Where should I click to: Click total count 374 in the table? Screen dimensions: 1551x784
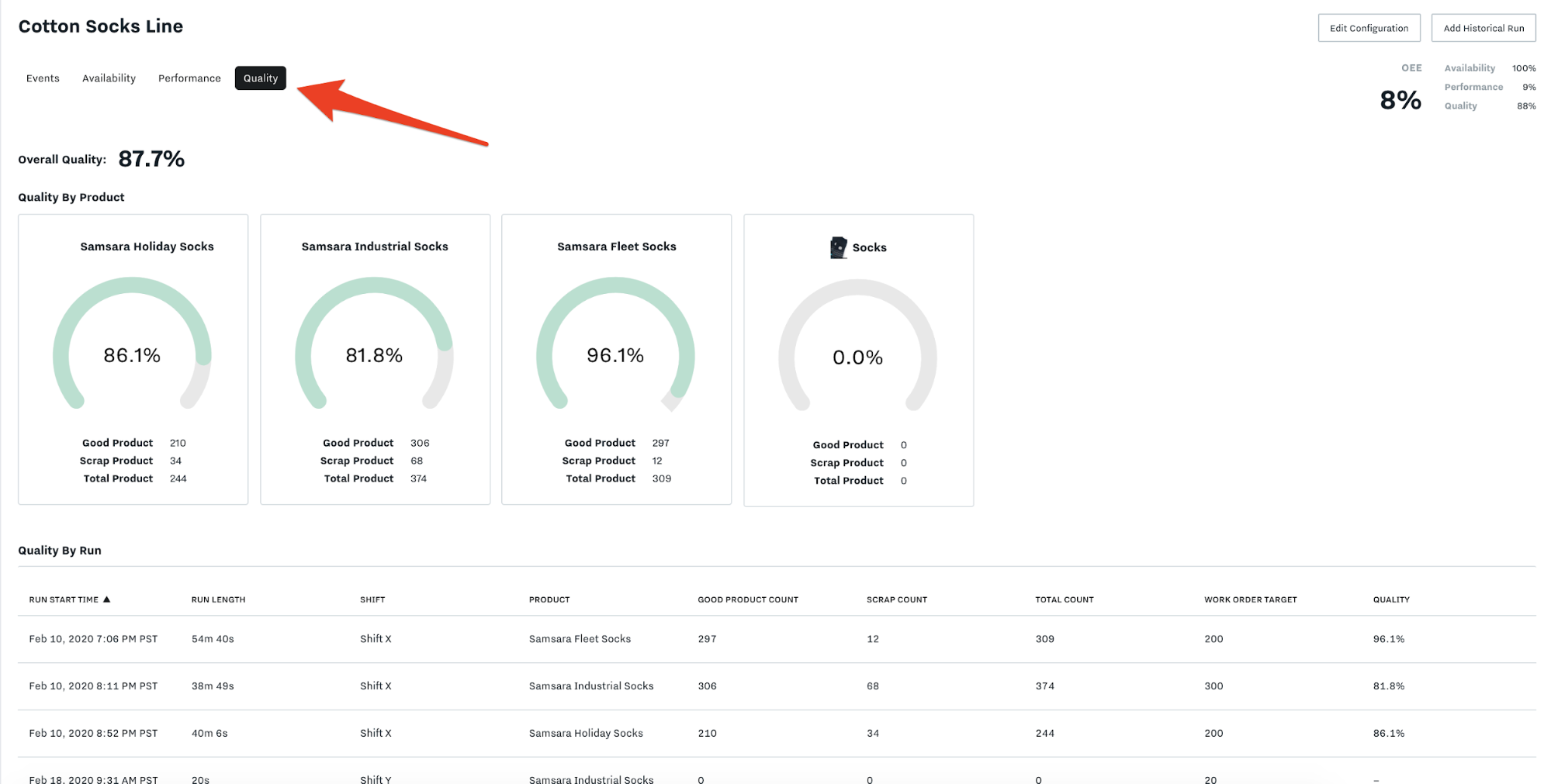pyautogui.click(x=1045, y=686)
